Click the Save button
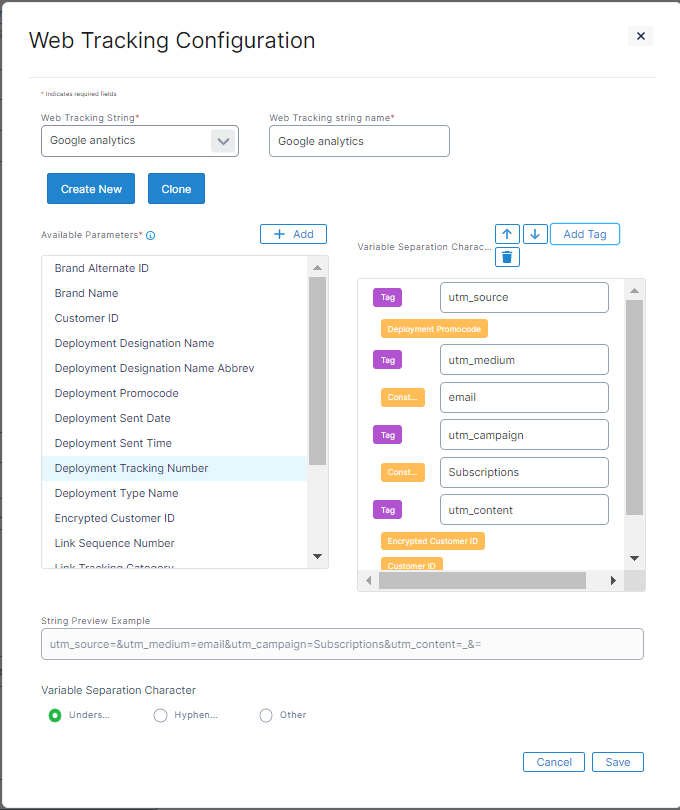680x810 pixels. click(x=617, y=762)
